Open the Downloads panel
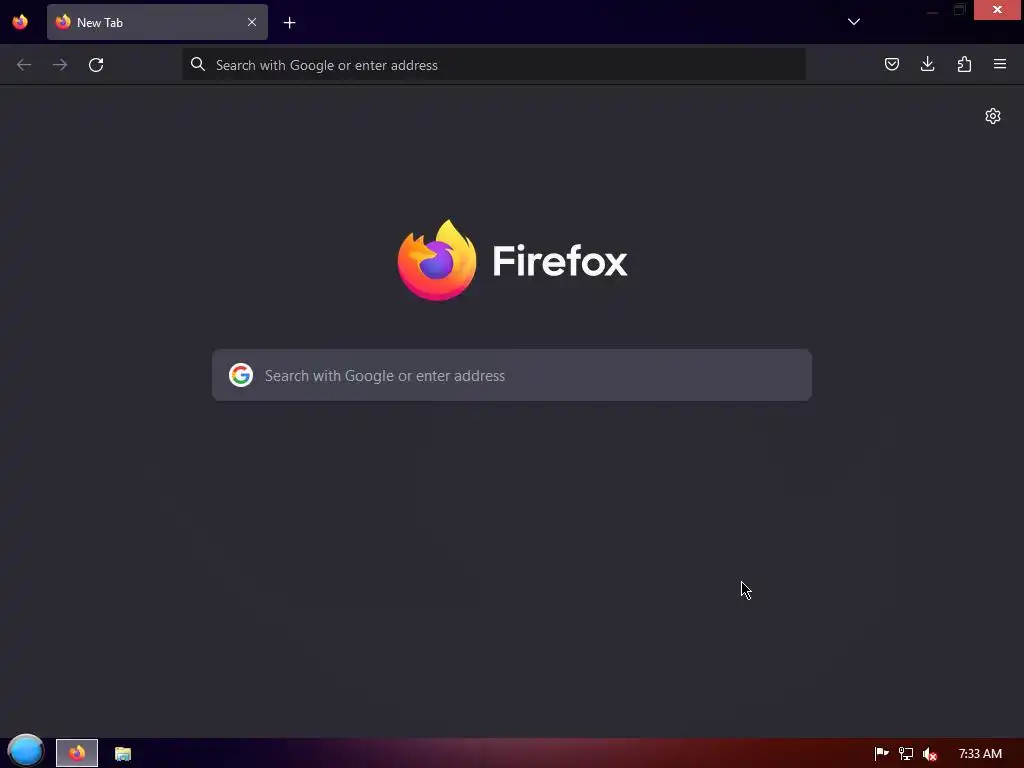The height and width of the screenshot is (768, 1024). [927, 64]
